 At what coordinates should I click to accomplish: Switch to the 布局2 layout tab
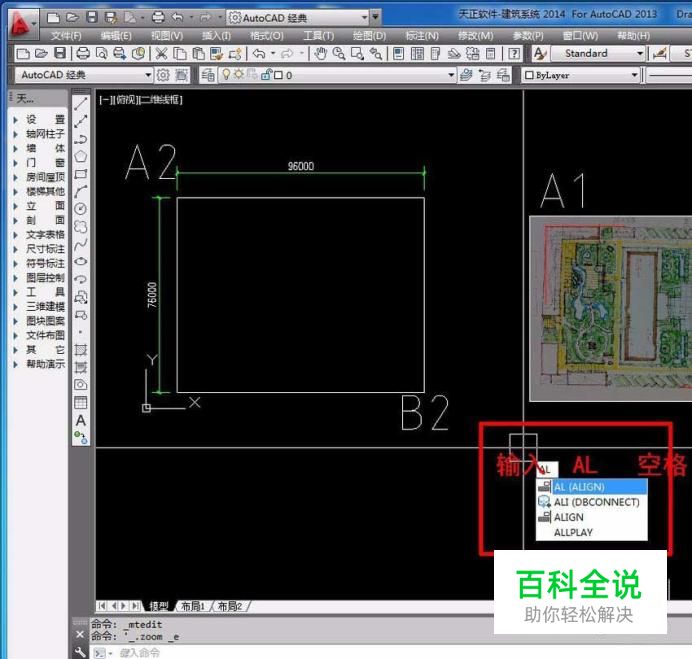[230, 606]
